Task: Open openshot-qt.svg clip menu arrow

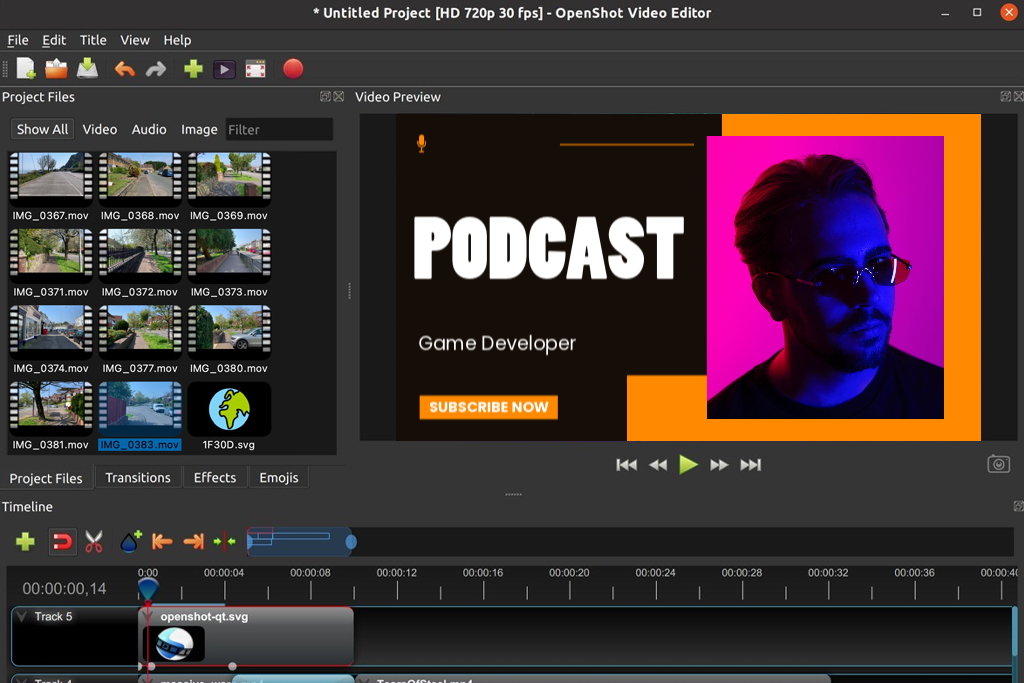Action: pos(148,616)
